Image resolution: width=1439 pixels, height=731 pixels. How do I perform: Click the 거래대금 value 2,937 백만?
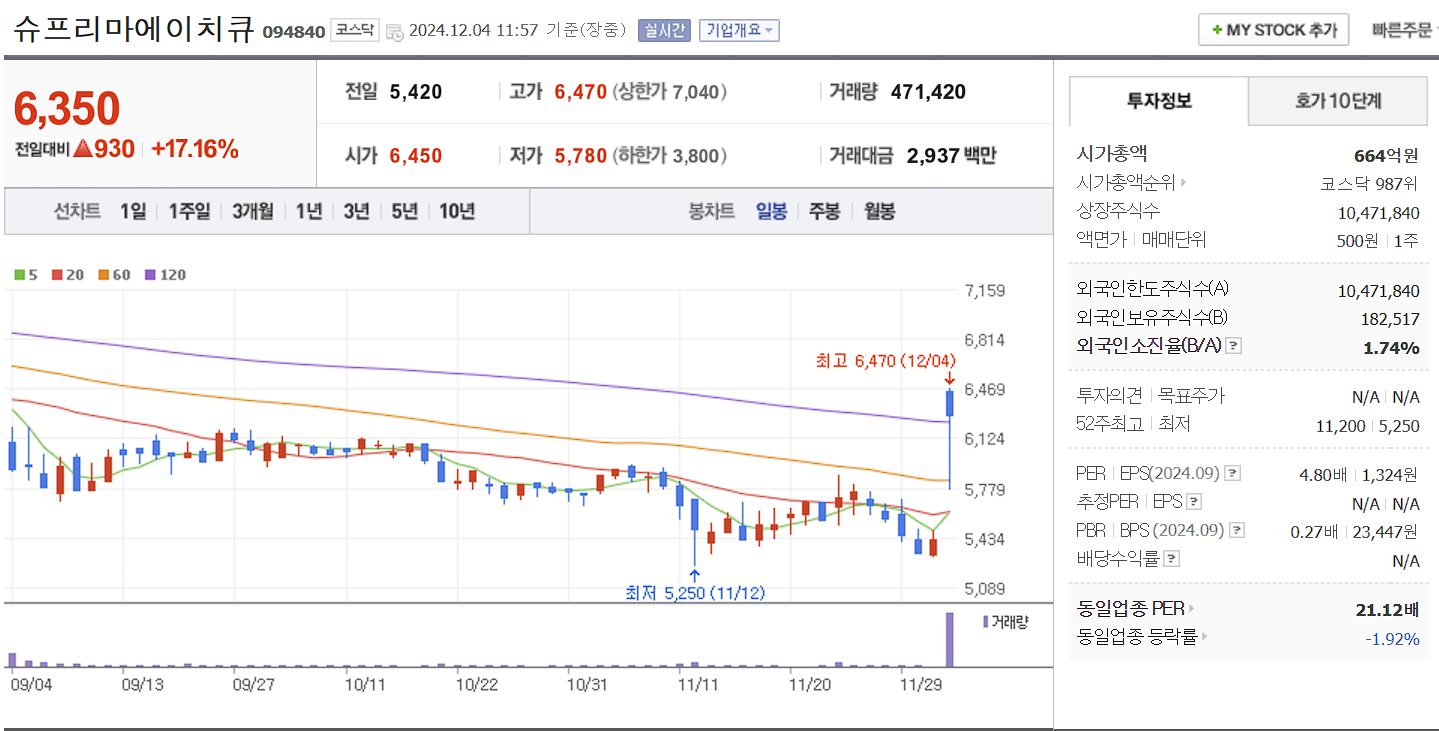(x=951, y=155)
